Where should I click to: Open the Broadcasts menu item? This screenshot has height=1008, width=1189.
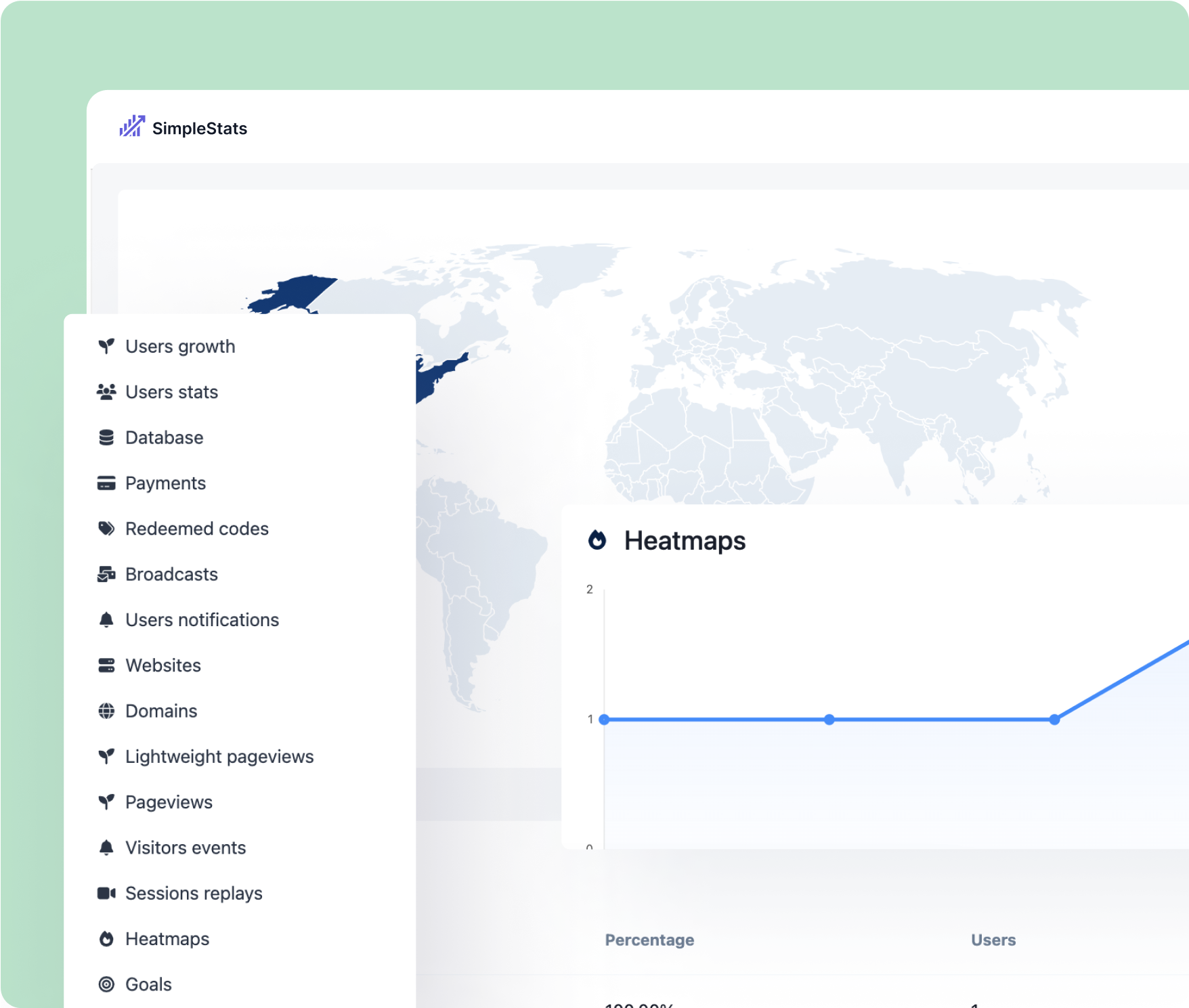click(172, 574)
